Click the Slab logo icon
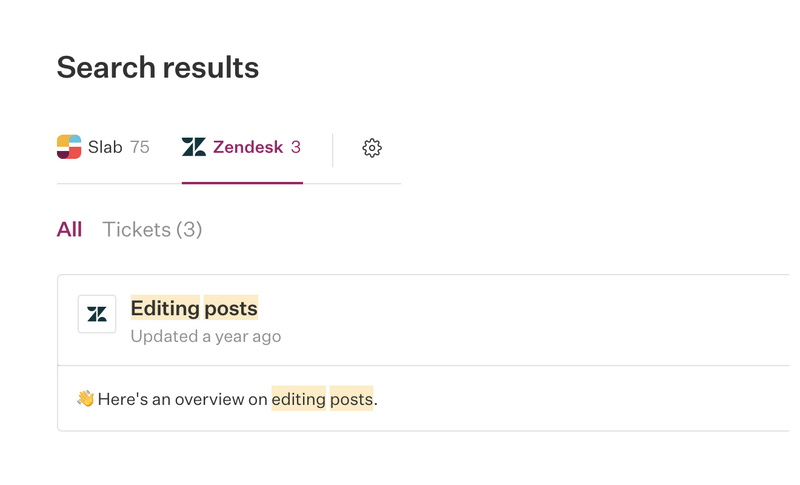Screen dimensions: 800x485 (x=69, y=147)
